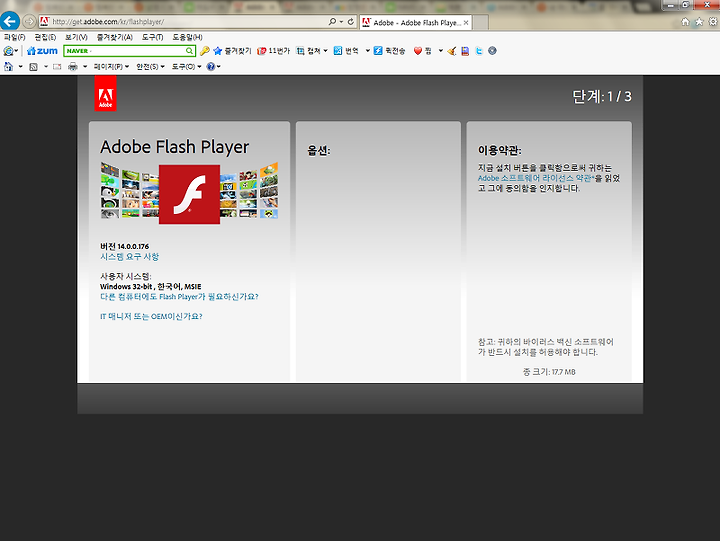The image size is (720, 541).
Task: Click the 퀵전송 quick send toolbar button
Action: (389, 51)
